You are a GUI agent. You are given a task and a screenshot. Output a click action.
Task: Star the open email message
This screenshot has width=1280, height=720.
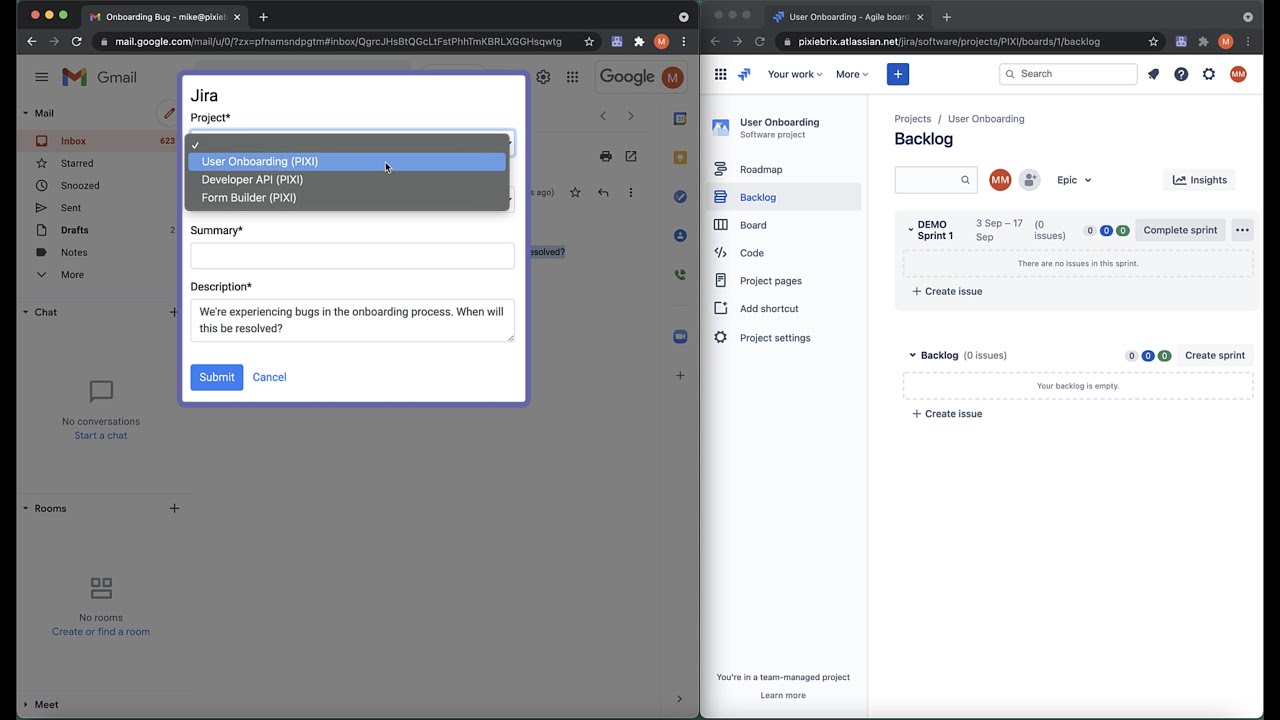coord(575,192)
